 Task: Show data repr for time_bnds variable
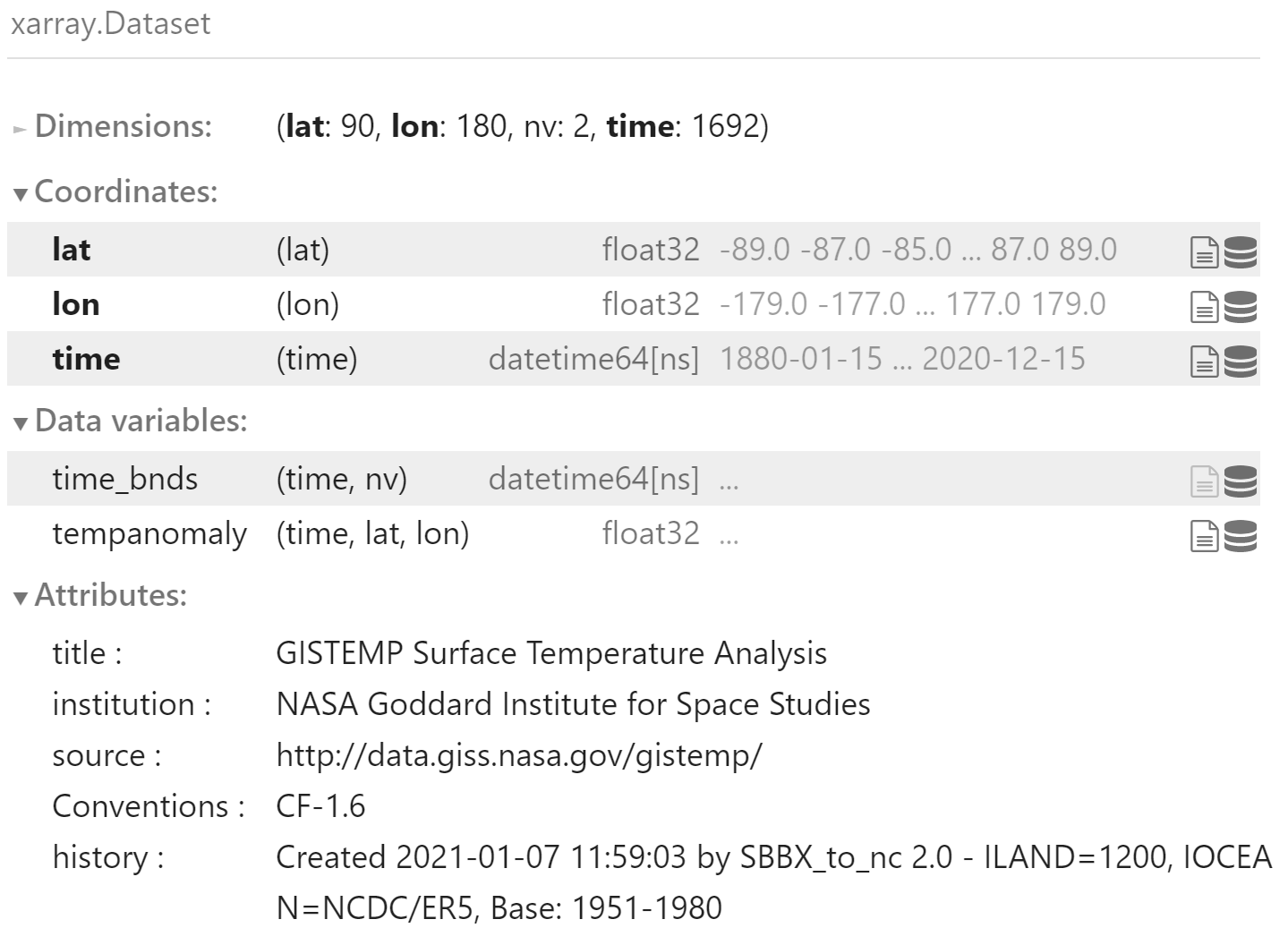pos(1241,481)
